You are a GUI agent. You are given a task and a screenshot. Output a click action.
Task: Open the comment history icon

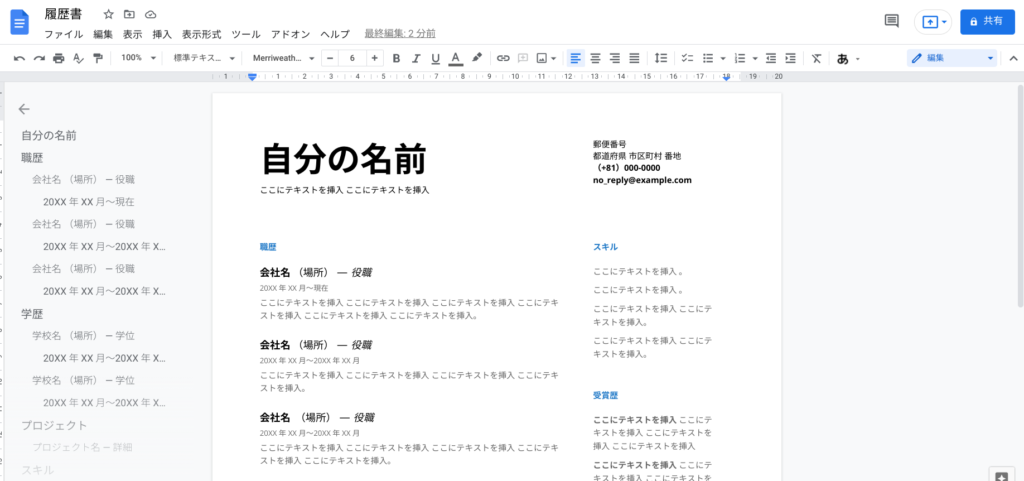(x=892, y=21)
